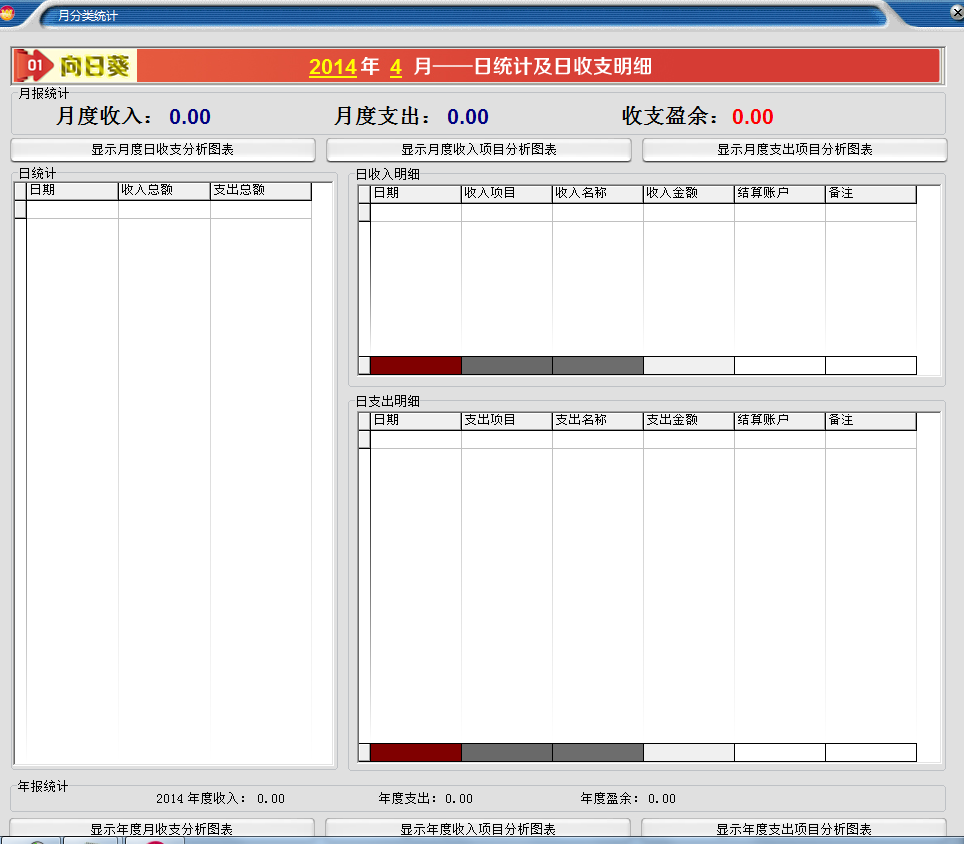964x844 pixels.
Task: Click the 收入总额 column header in 日统计
Action: [x=164, y=191]
